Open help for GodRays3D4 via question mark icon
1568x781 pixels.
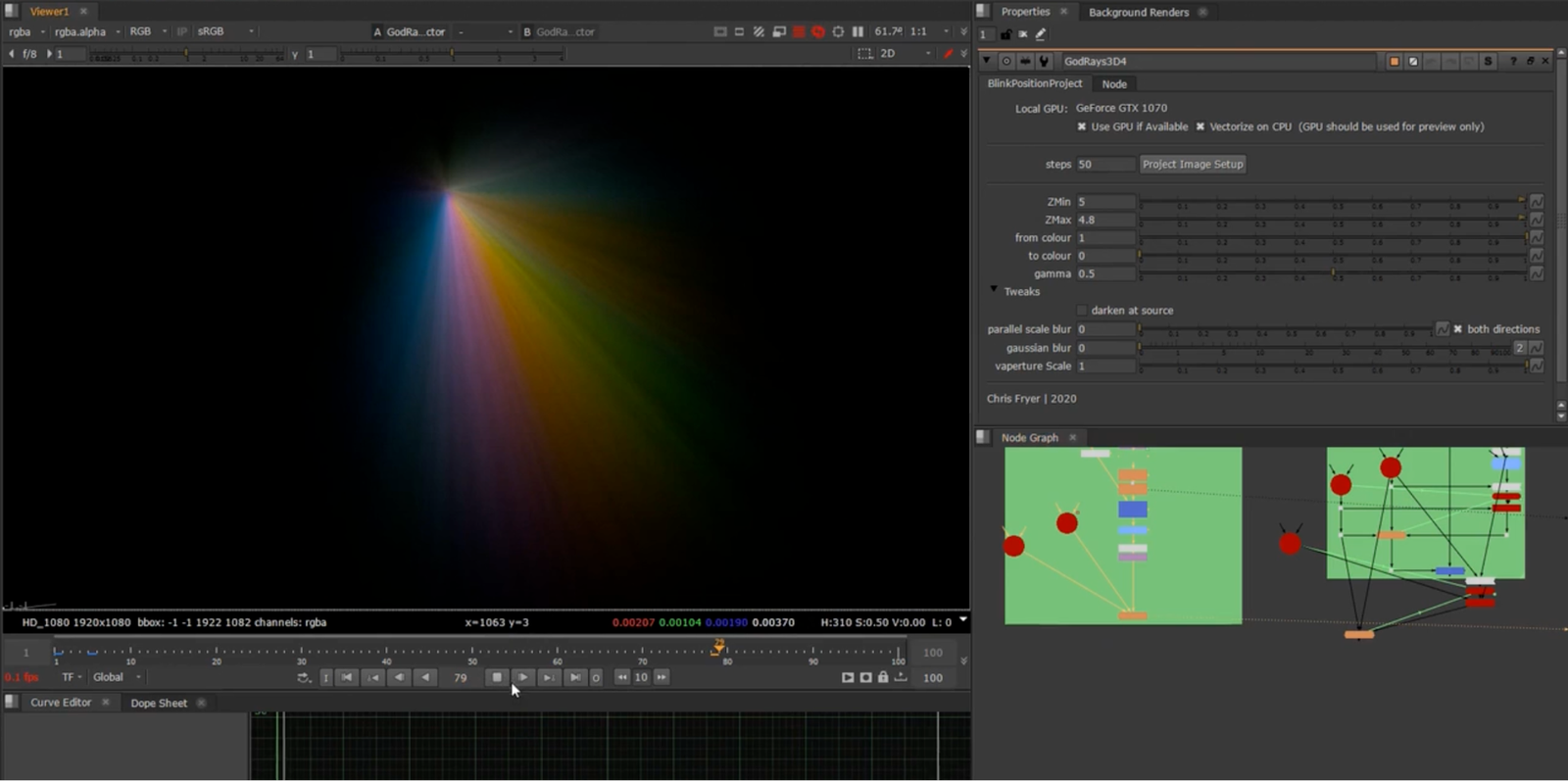(x=1513, y=61)
